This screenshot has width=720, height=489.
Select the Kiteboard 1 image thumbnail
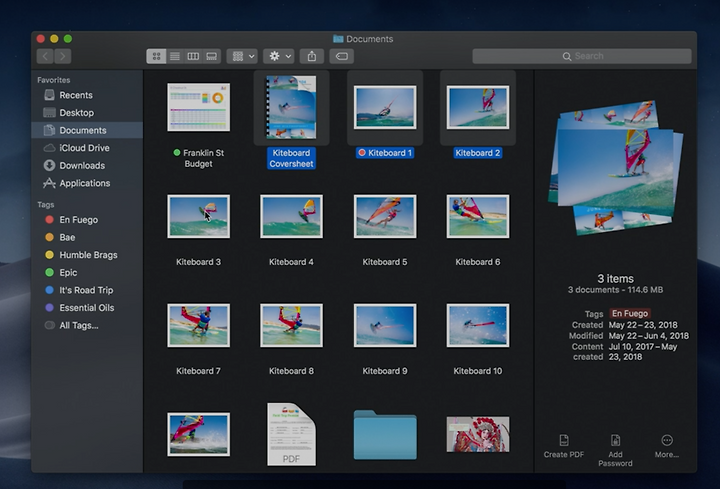click(x=385, y=107)
